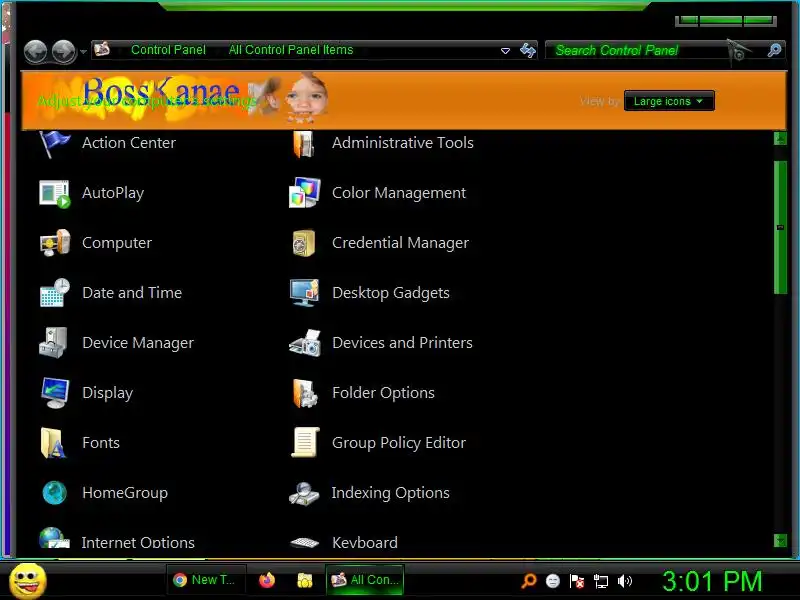Select Control Panel in the address breadcrumb
The width and height of the screenshot is (800, 600).
coord(168,49)
